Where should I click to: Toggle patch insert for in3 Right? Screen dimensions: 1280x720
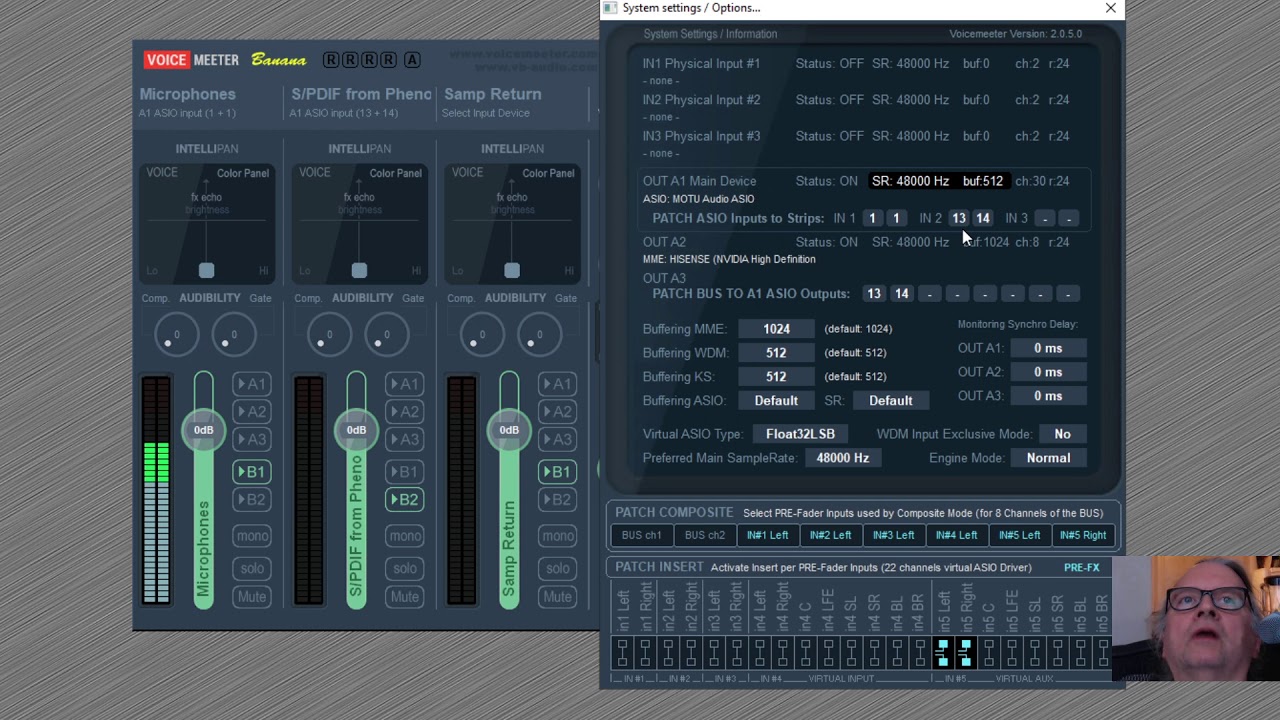(x=737, y=654)
